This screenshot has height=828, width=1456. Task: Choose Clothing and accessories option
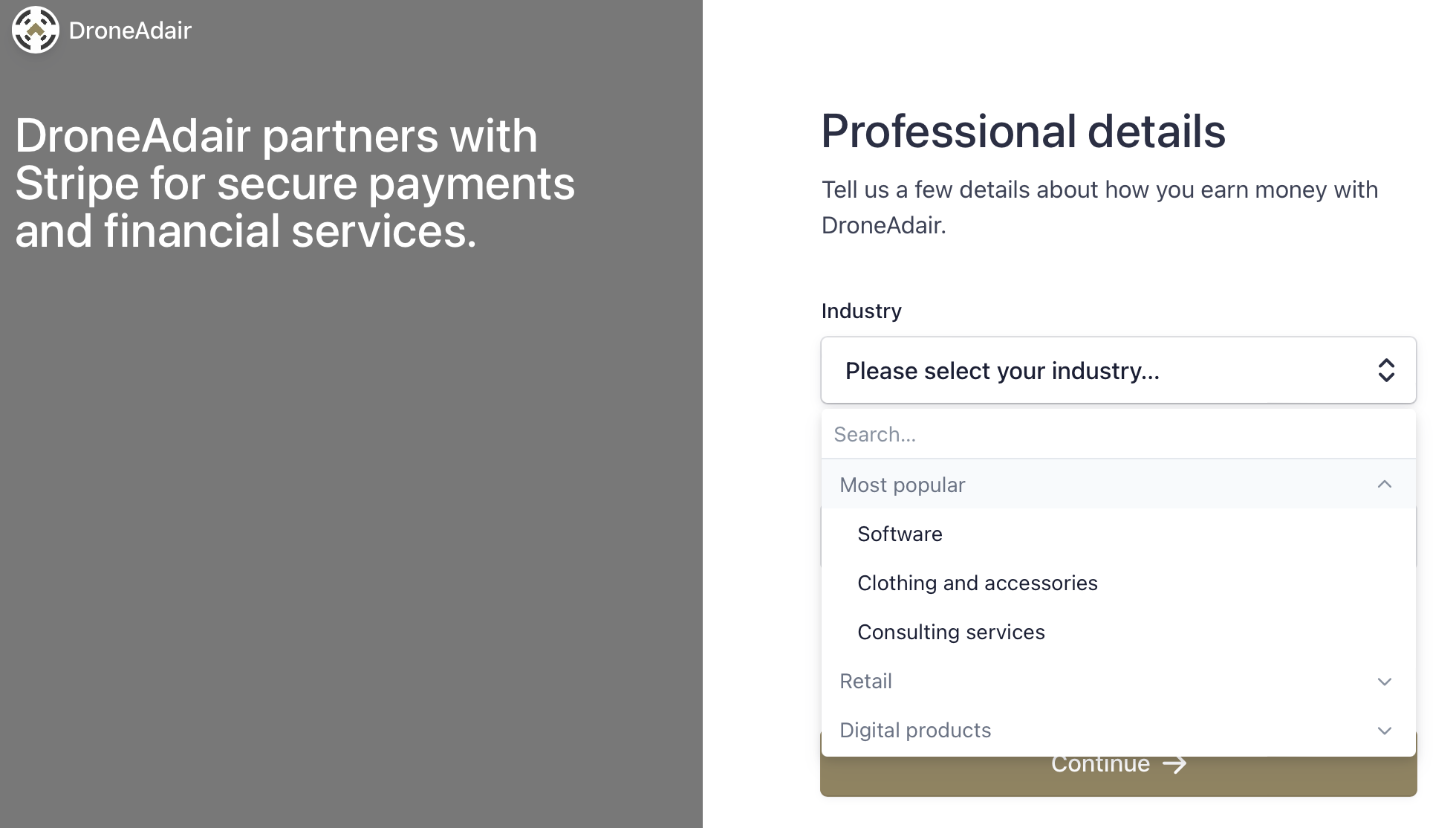coord(1119,583)
